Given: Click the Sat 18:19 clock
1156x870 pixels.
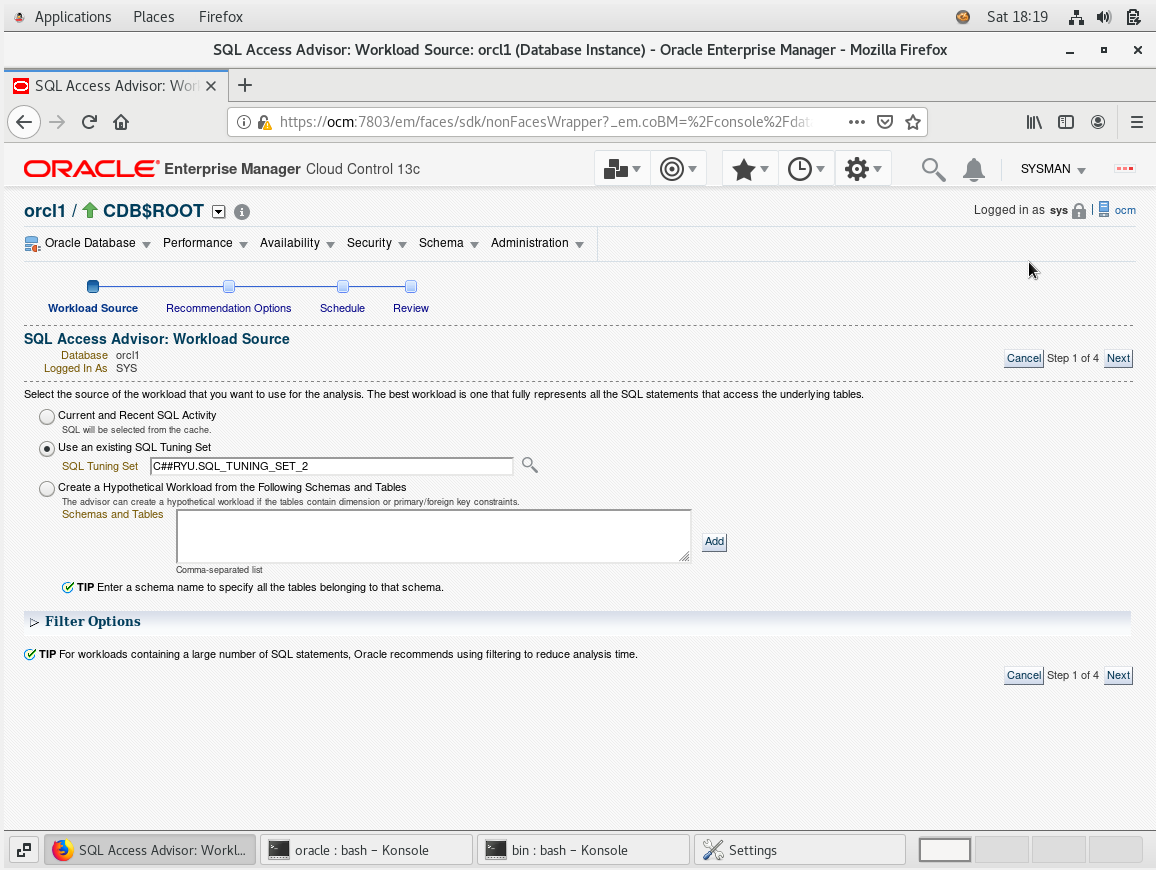Looking at the screenshot, I should tap(1017, 17).
